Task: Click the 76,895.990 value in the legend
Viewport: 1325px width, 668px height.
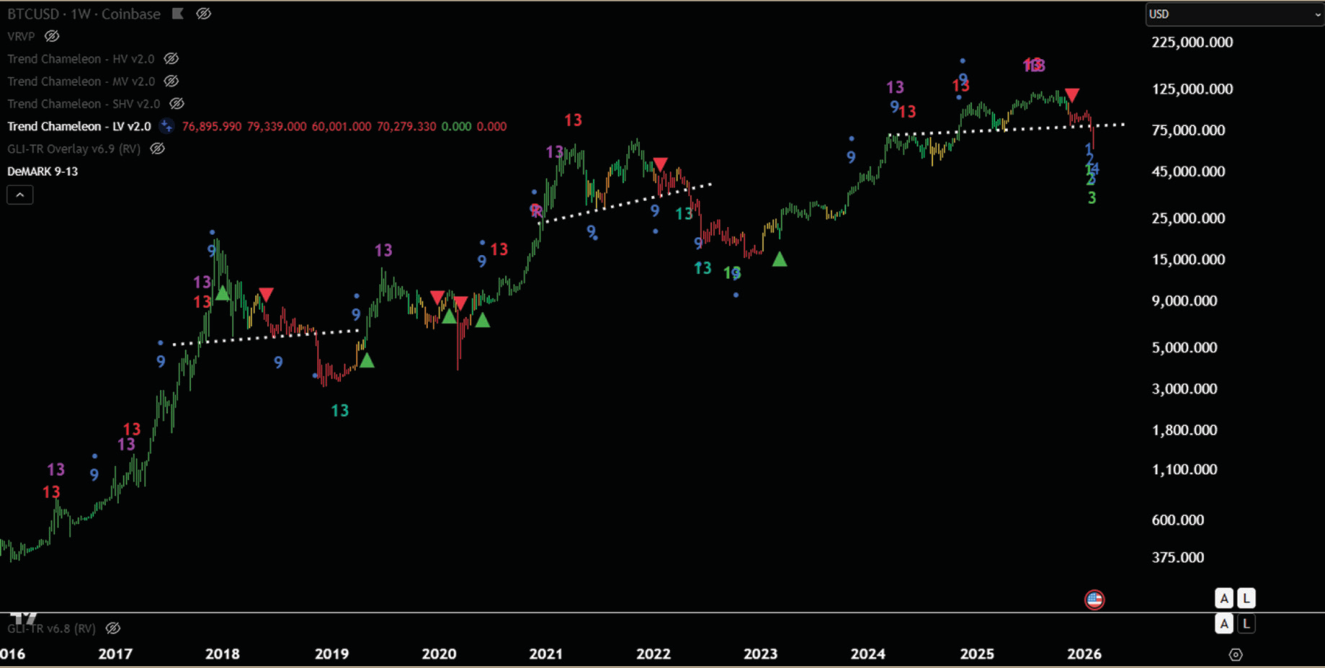Action: point(212,126)
